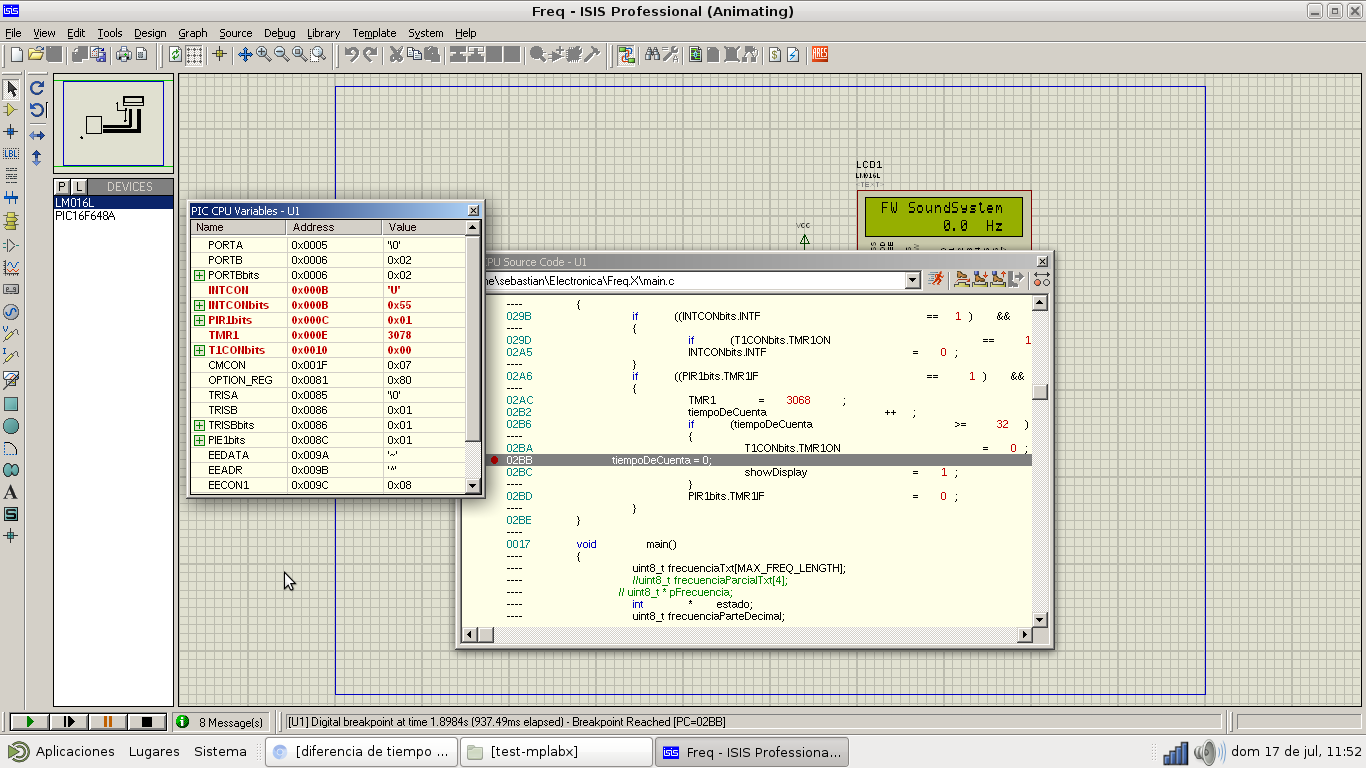Open the Debug menu
This screenshot has height=768, width=1366.
[x=280, y=33]
